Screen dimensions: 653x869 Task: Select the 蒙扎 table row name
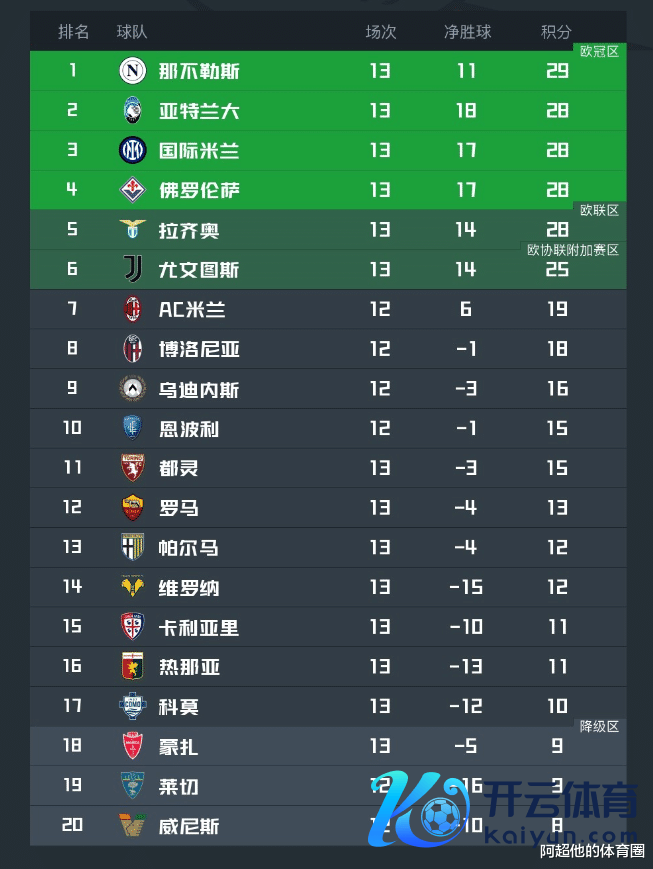179,747
